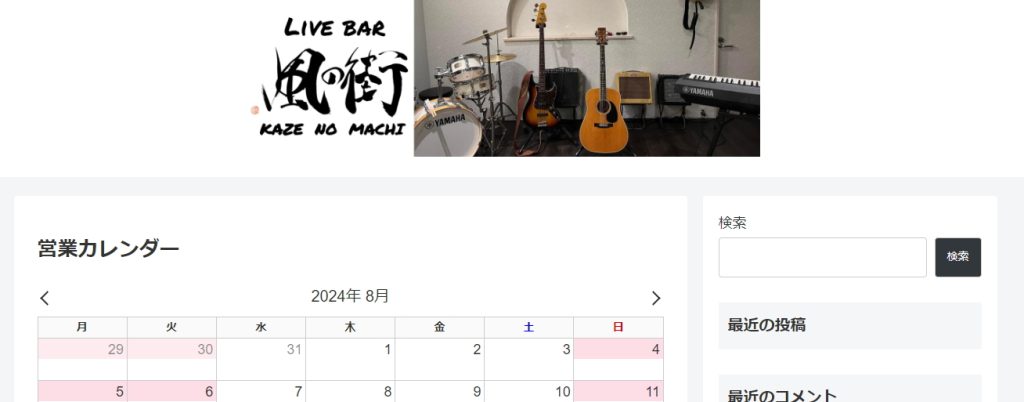Viewport: 1024px width, 402px height.
Task: Select highlighted August 11 calendar cell
Action: (618, 392)
